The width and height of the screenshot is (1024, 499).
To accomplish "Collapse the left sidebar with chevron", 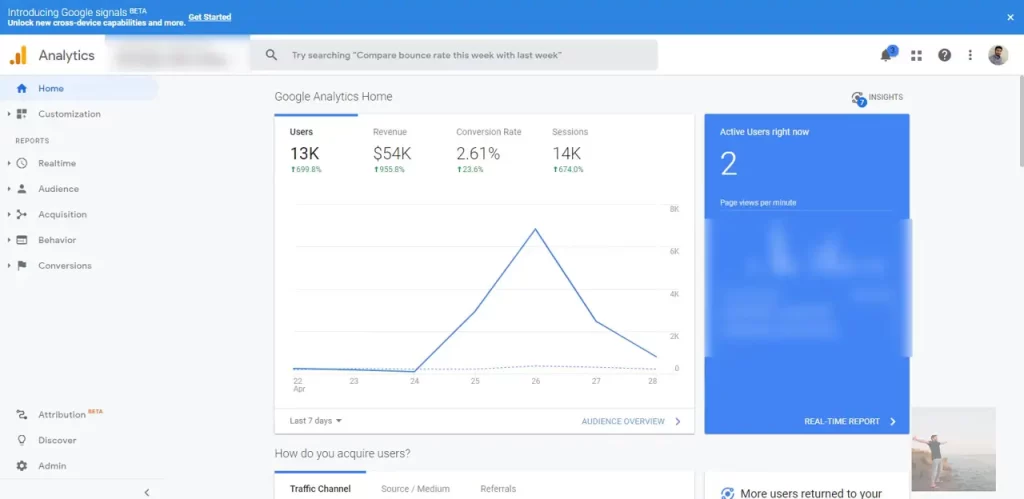I will 147,492.
